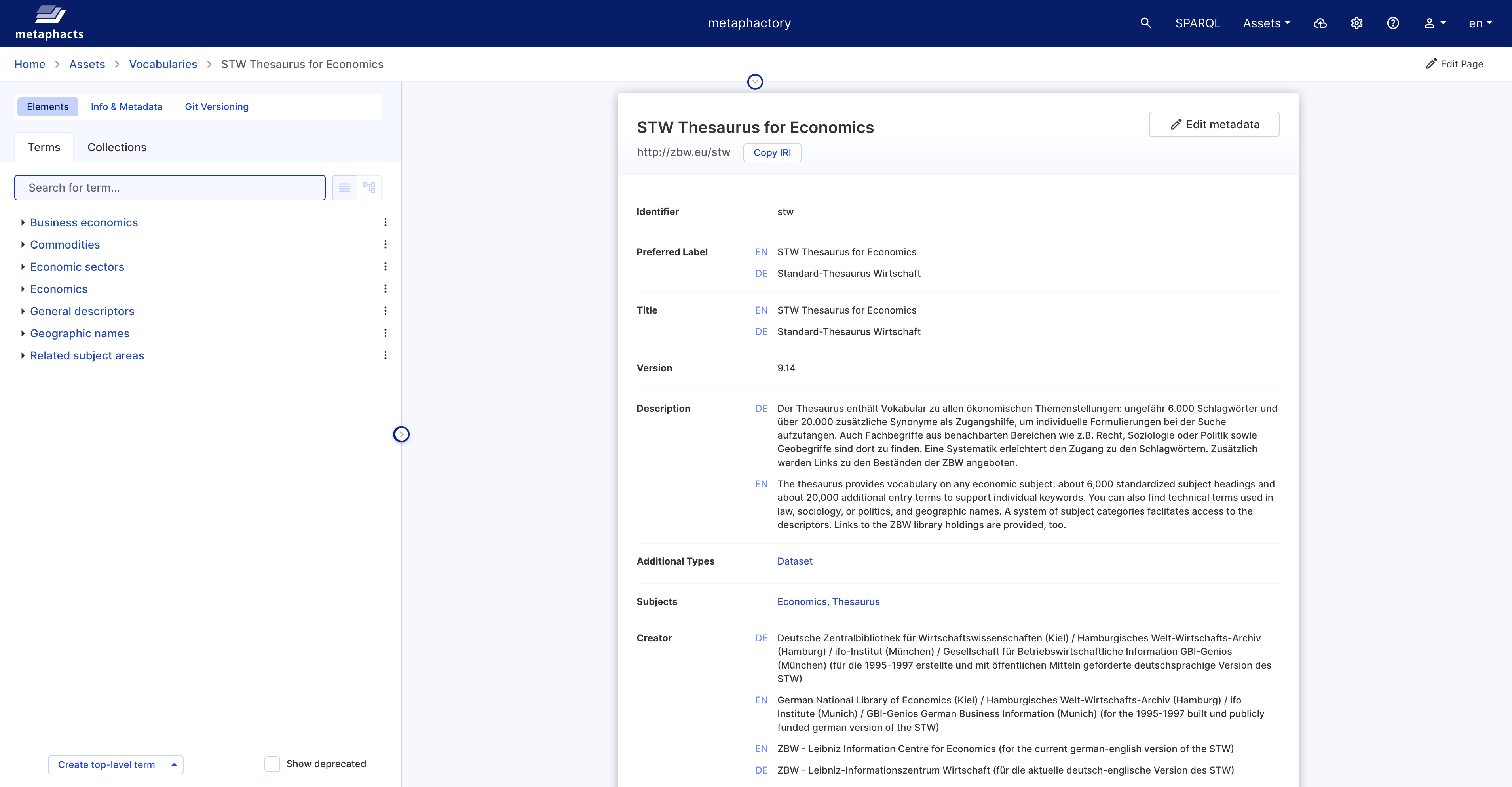The image size is (1512, 787).
Task: Click the Edit metadata button
Action: click(1214, 124)
